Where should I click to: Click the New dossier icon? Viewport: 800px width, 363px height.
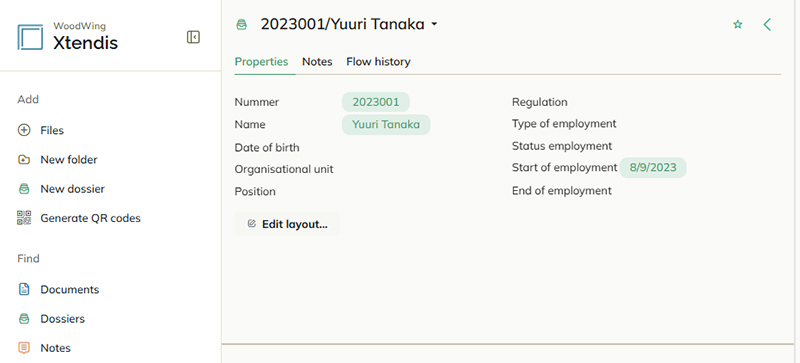point(24,189)
